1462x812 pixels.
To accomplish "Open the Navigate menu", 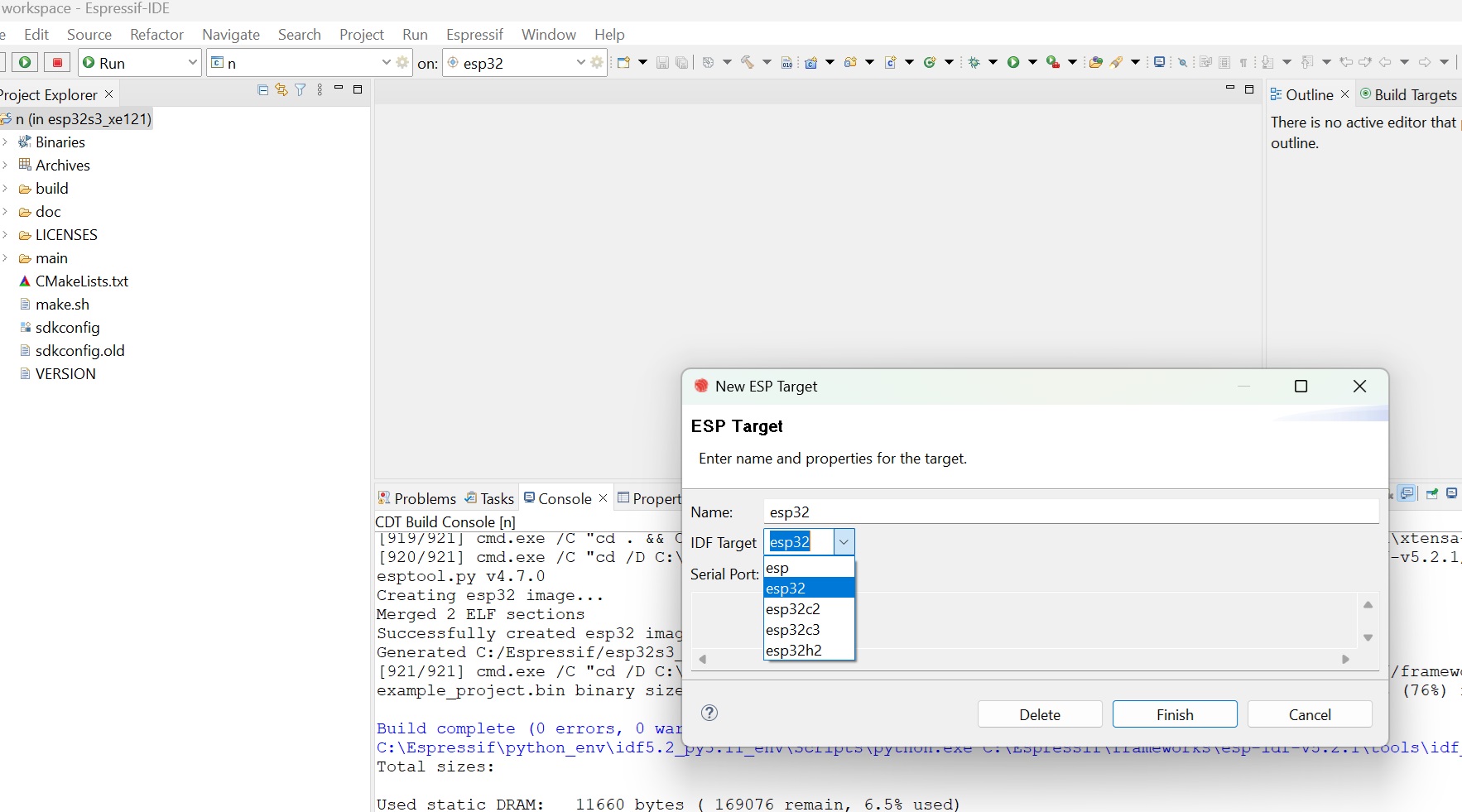I will [231, 34].
